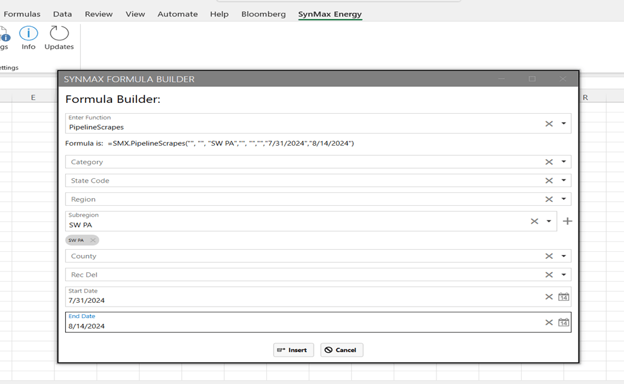Open the Bloomberg ribbon tab
Viewport: 624px width, 384px height.
click(x=263, y=14)
